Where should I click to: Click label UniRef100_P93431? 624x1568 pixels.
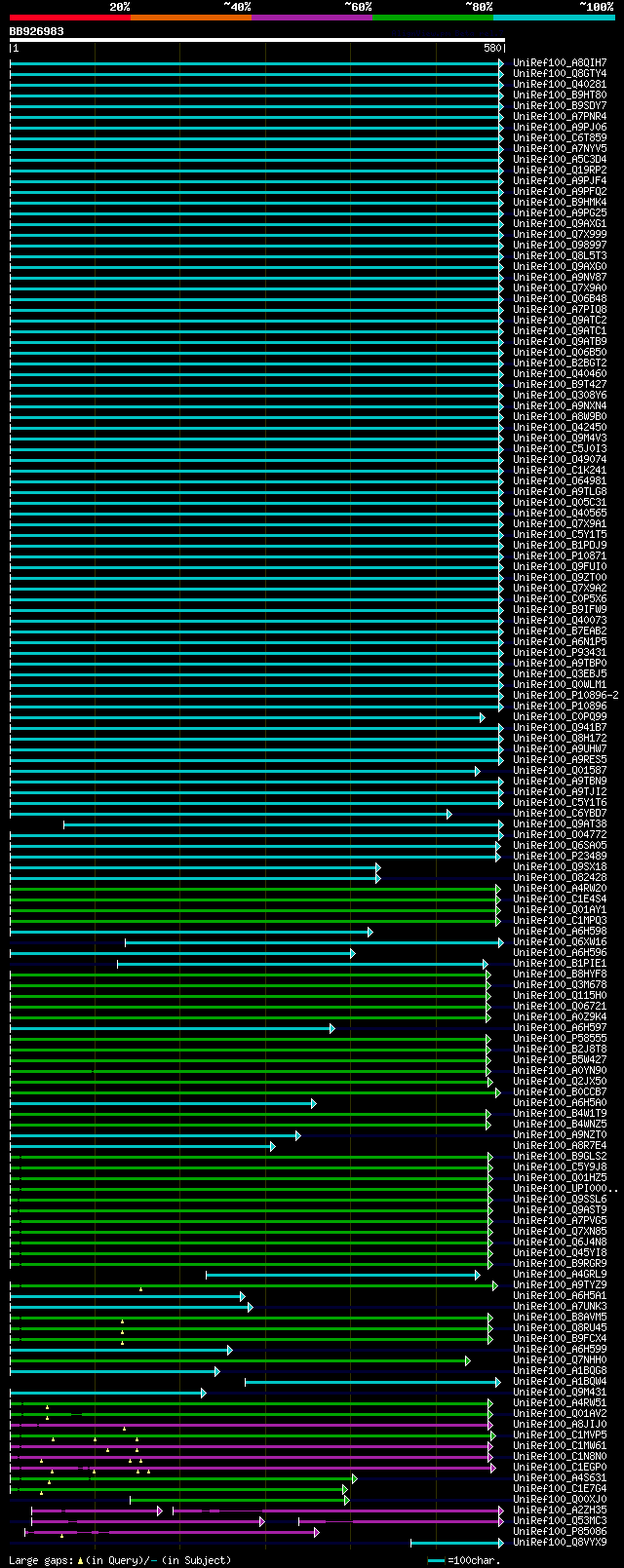[560, 653]
